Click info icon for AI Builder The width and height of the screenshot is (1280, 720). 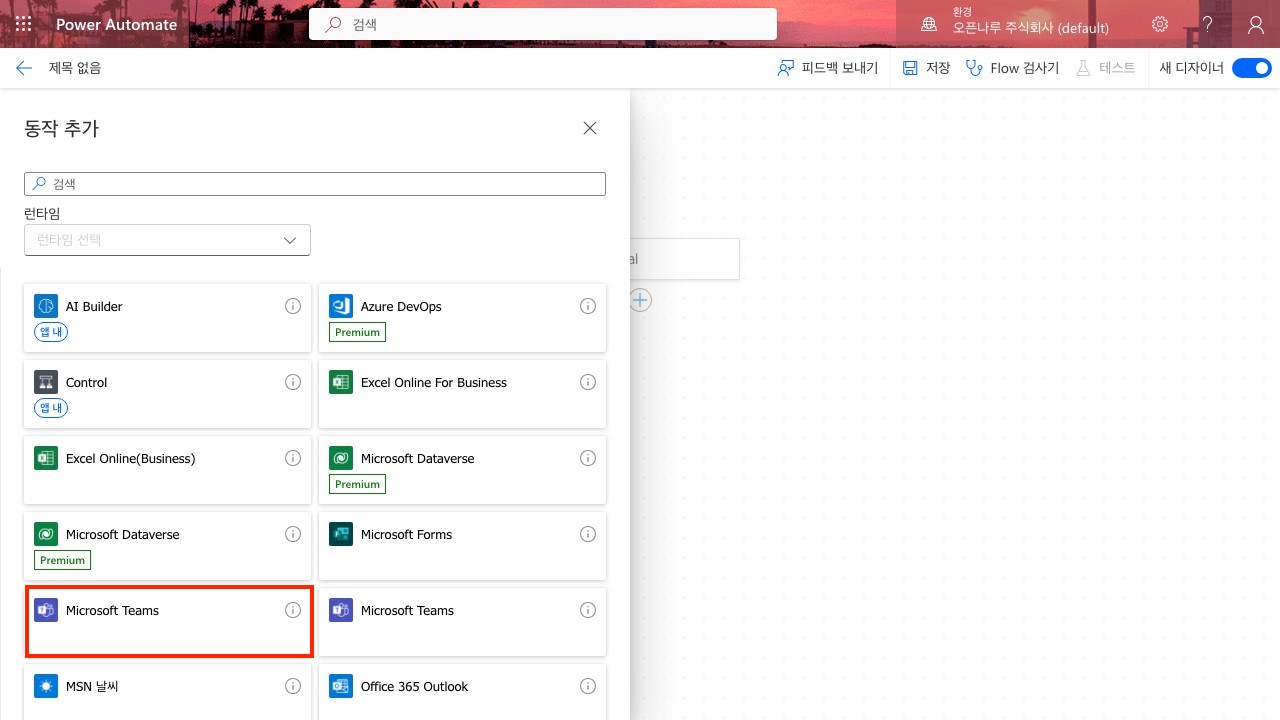click(293, 306)
